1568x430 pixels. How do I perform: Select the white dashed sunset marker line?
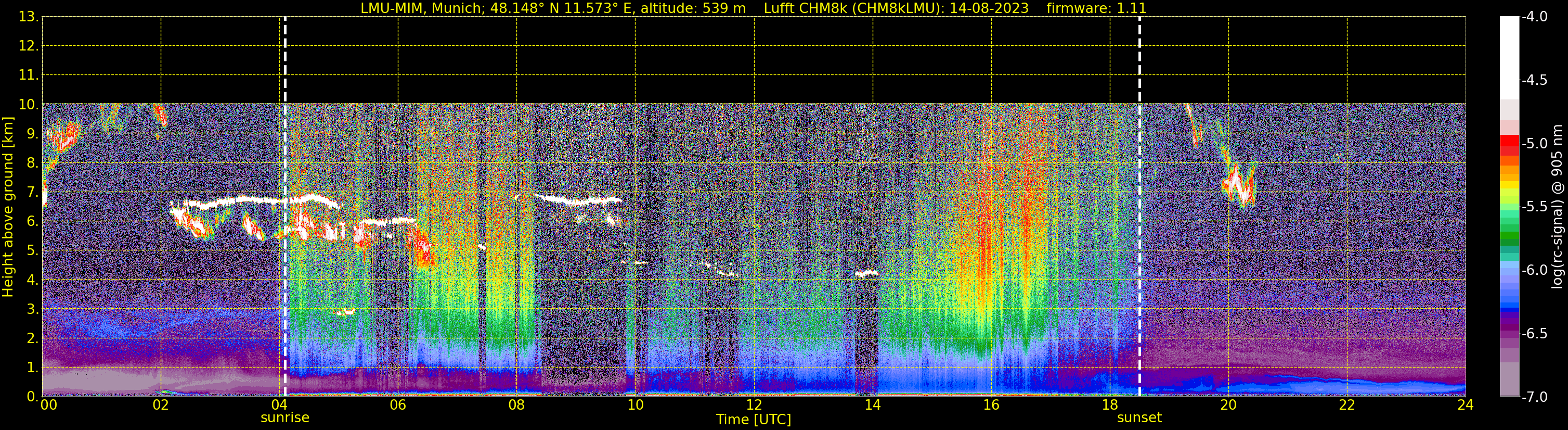point(1139,207)
